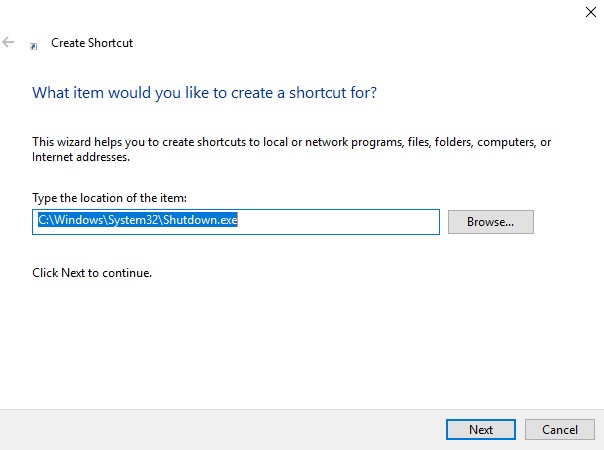Viewport: 604px width, 450px height.
Task: Click the "Create Shortcut" window title text
Action: tap(92, 44)
